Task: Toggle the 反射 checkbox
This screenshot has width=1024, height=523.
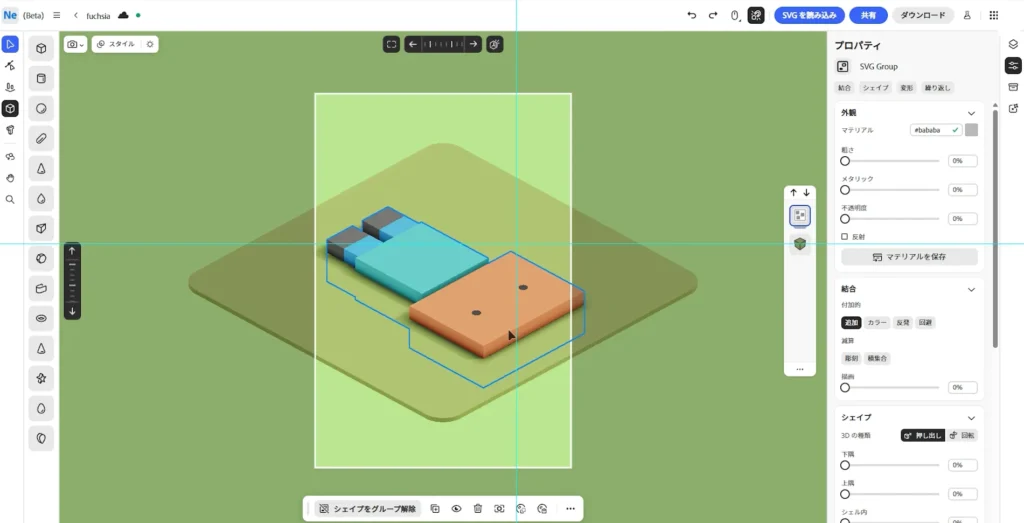Action: click(x=844, y=236)
